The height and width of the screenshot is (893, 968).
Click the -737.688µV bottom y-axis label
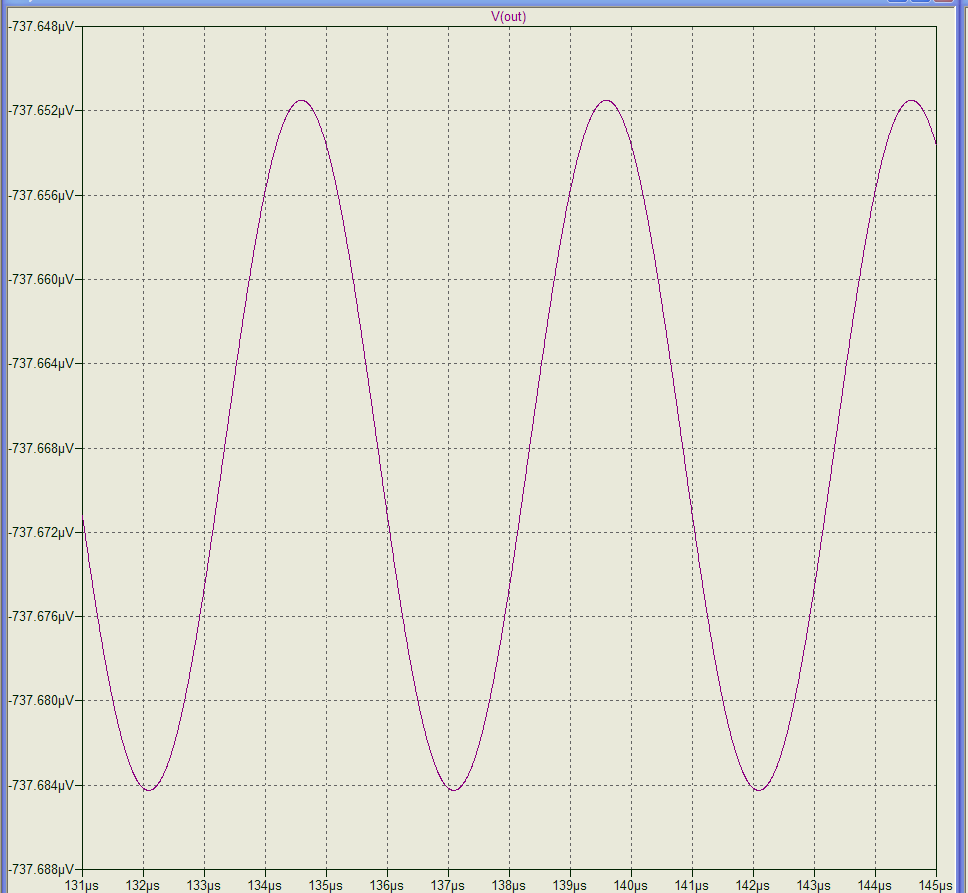41,869
